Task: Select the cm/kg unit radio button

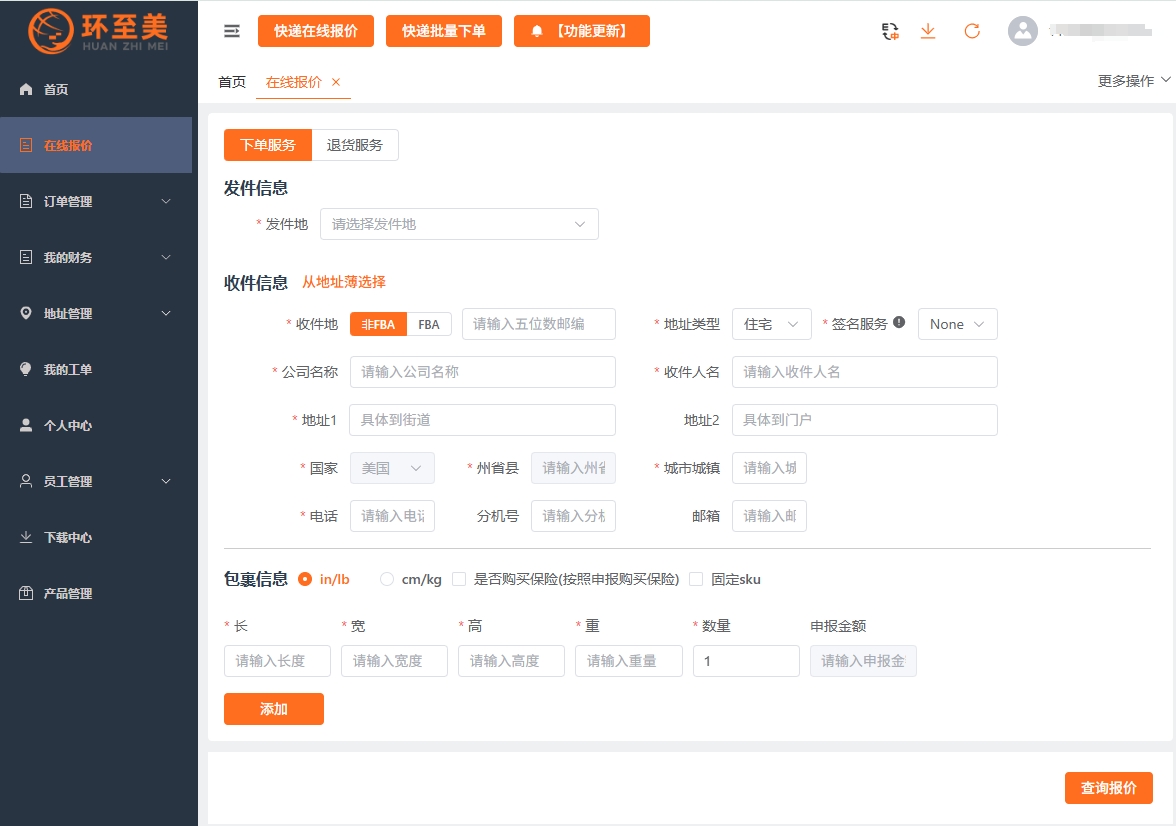Action: (x=387, y=579)
